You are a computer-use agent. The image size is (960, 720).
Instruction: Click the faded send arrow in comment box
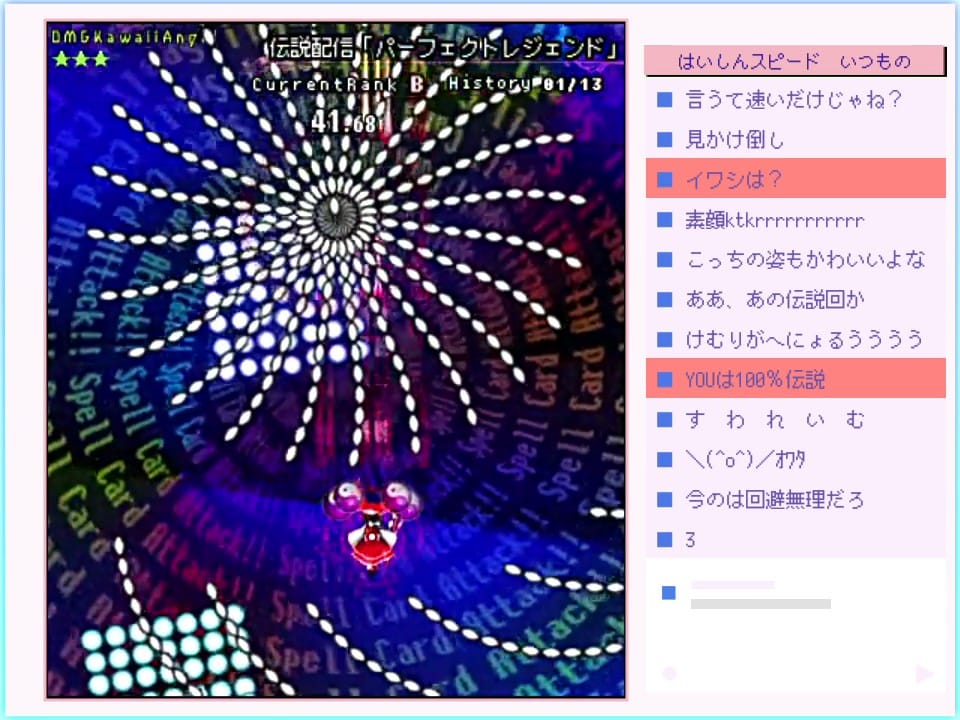click(924, 674)
